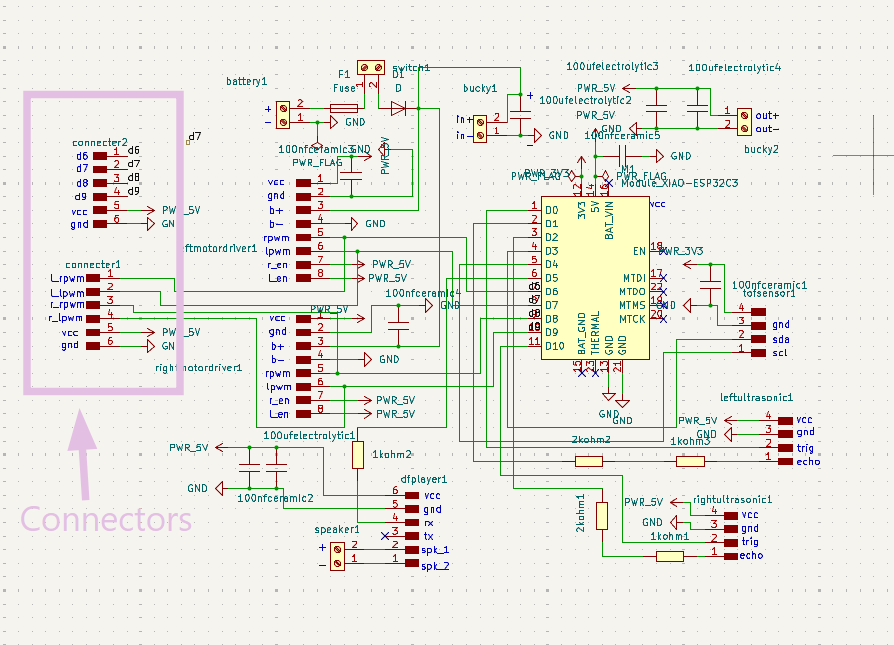Click the leftultrasonic1 reference label

pyautogui.click(x=756, y=397)
